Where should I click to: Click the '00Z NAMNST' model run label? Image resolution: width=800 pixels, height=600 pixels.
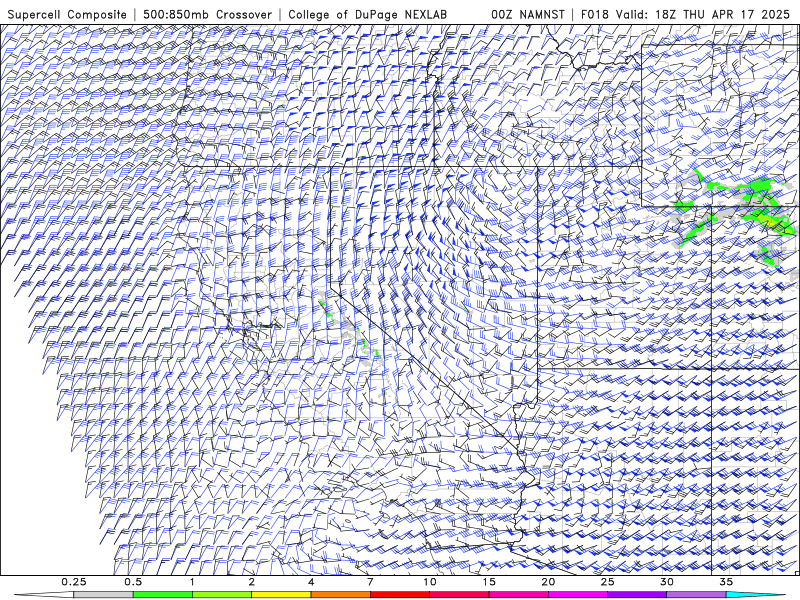[528, 14]
